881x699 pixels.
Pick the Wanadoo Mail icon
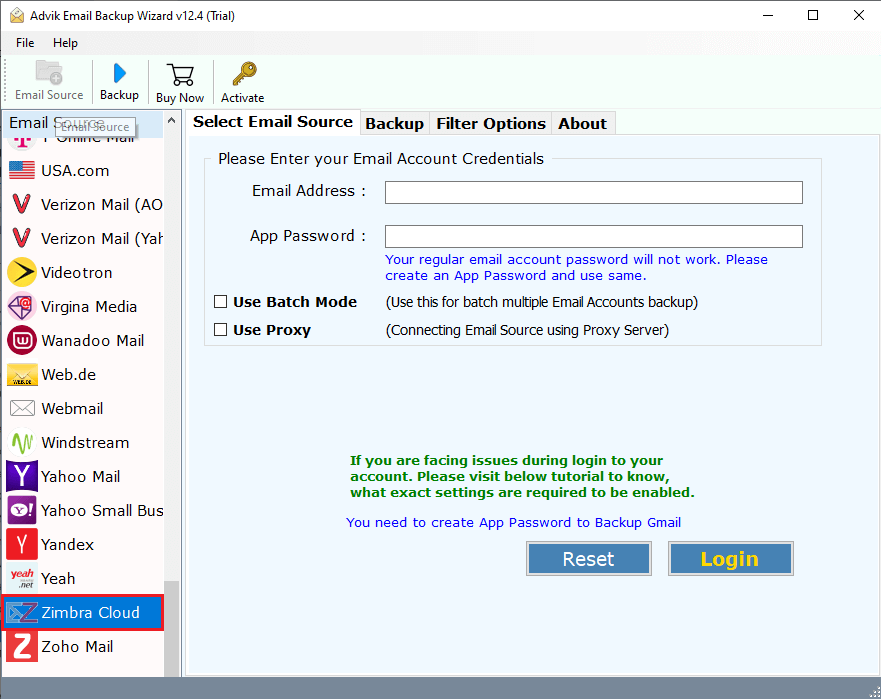pyautogui.click(x=22, y=341)
